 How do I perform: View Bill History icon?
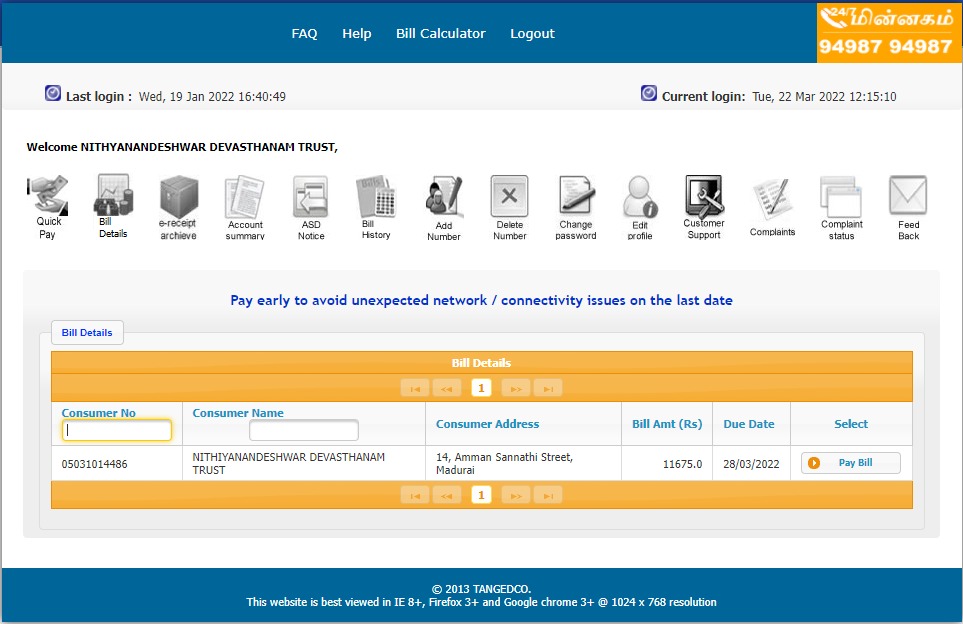point(376,197)
